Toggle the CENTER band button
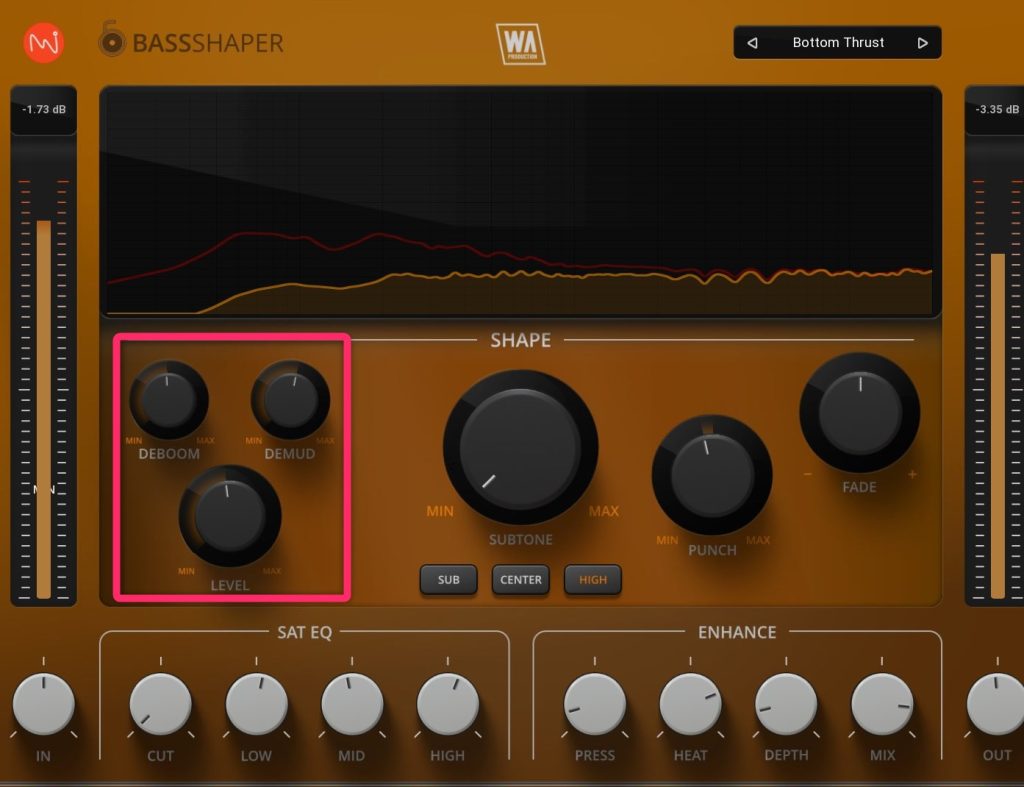The height and width of the screenshot is (787, 1024). tap(520, 580)
